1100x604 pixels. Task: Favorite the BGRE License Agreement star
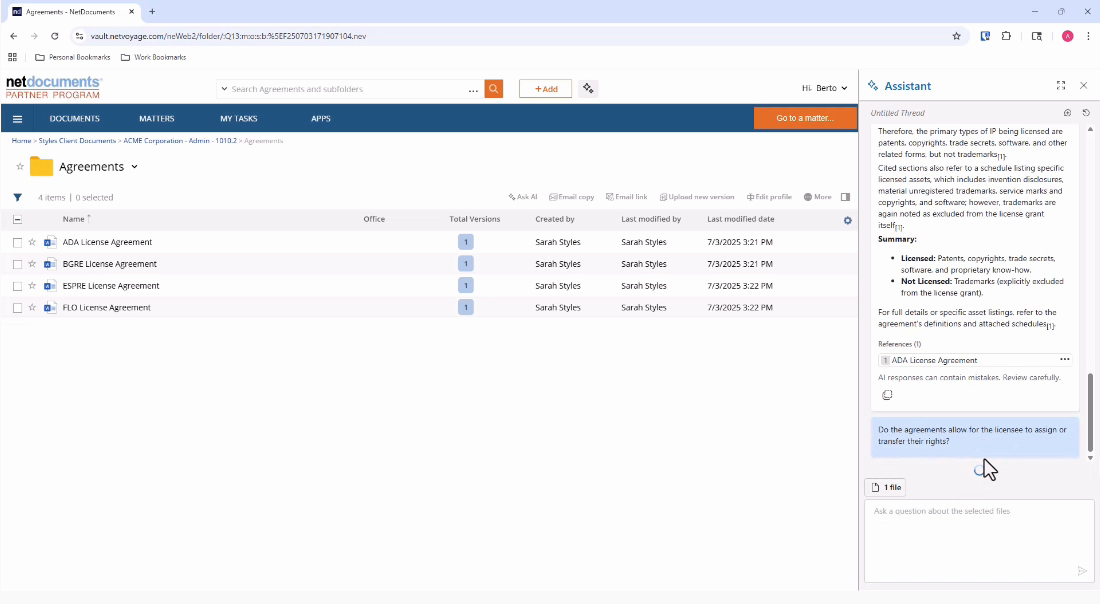(x=32, y=264)
